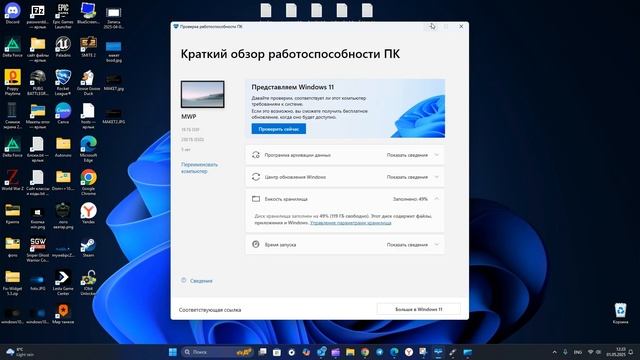Select the 'Autoruns' folder on desktop
Screen dimensions: 640x360
pos(63,147)
